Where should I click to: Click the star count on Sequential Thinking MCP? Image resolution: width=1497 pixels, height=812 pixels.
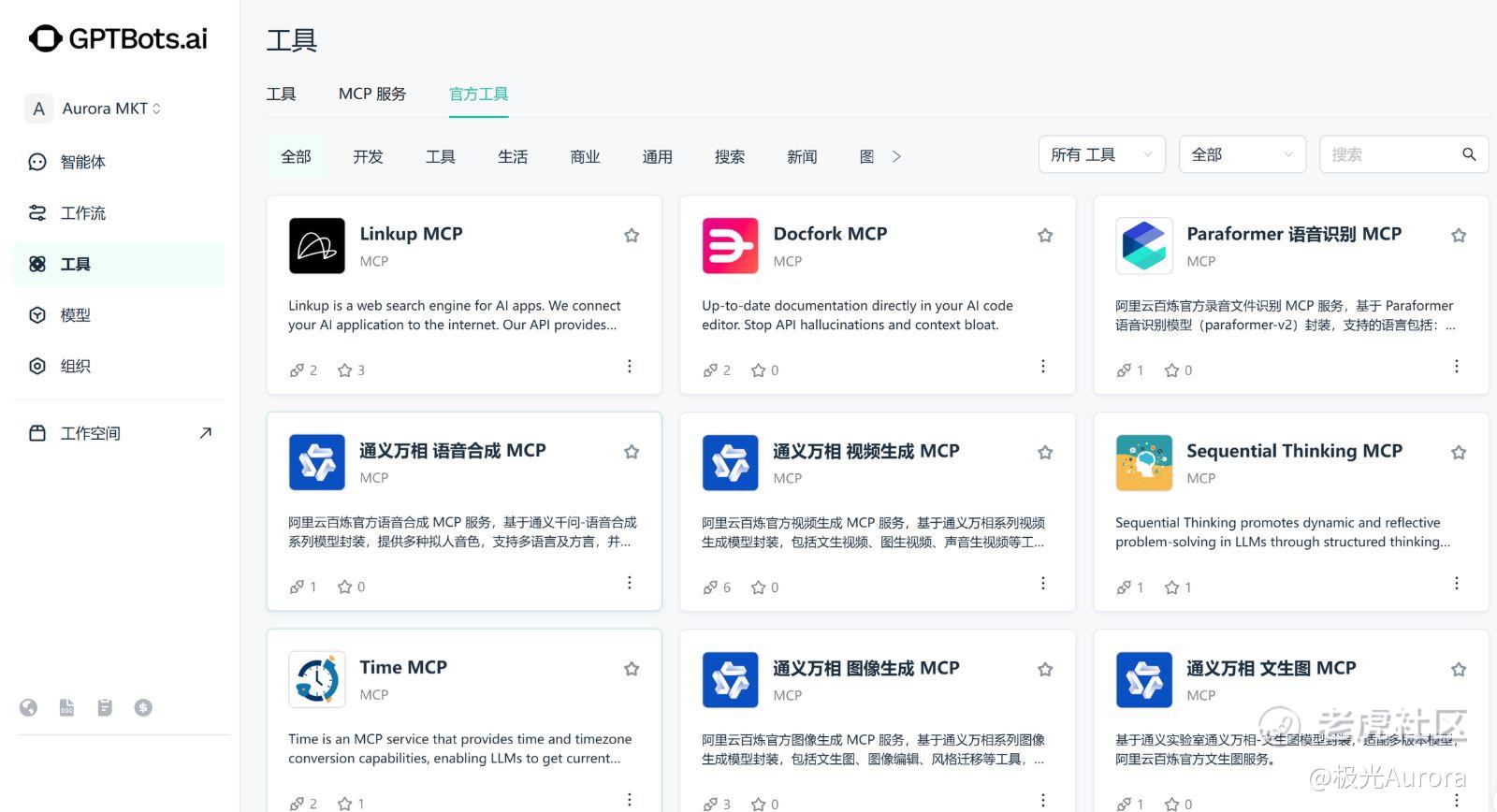click(x=1179, y=587)
